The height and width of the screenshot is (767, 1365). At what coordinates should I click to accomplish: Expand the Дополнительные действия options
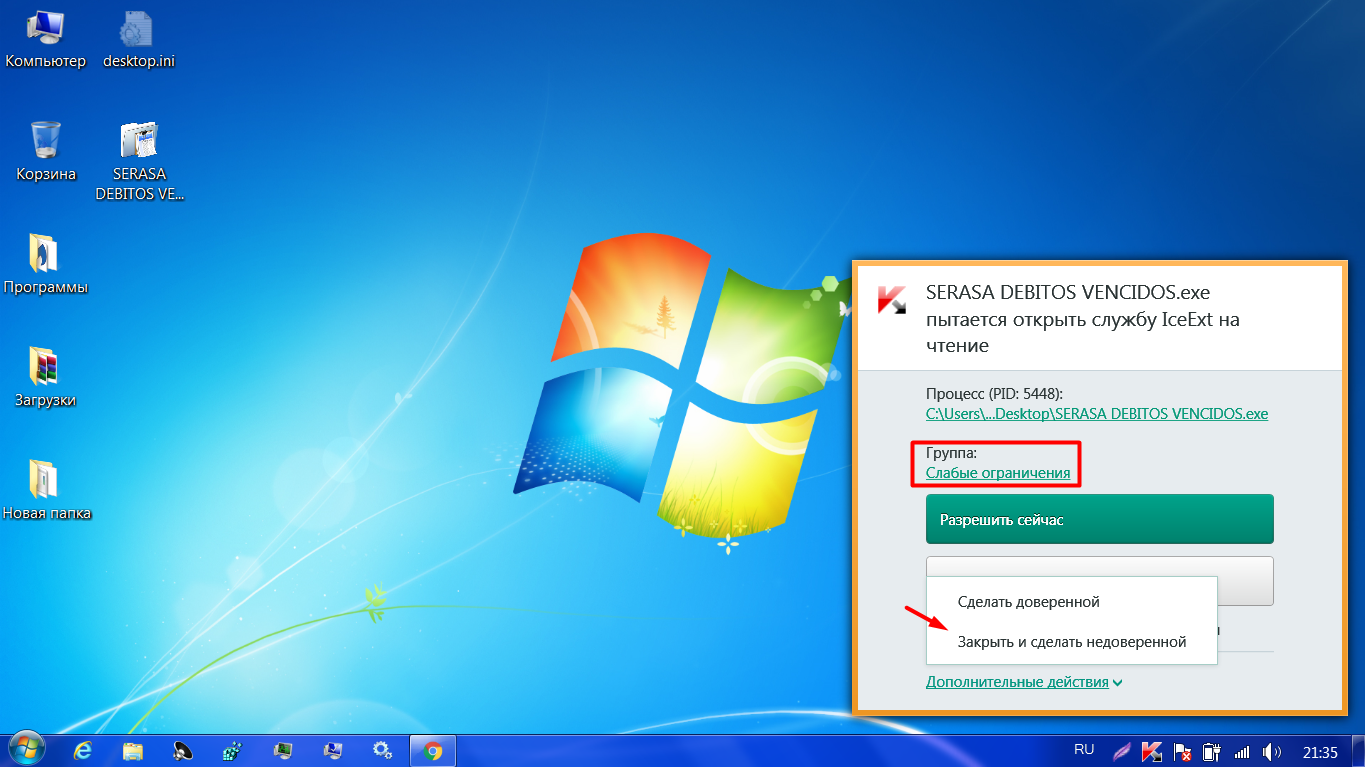pos(1024,682)
